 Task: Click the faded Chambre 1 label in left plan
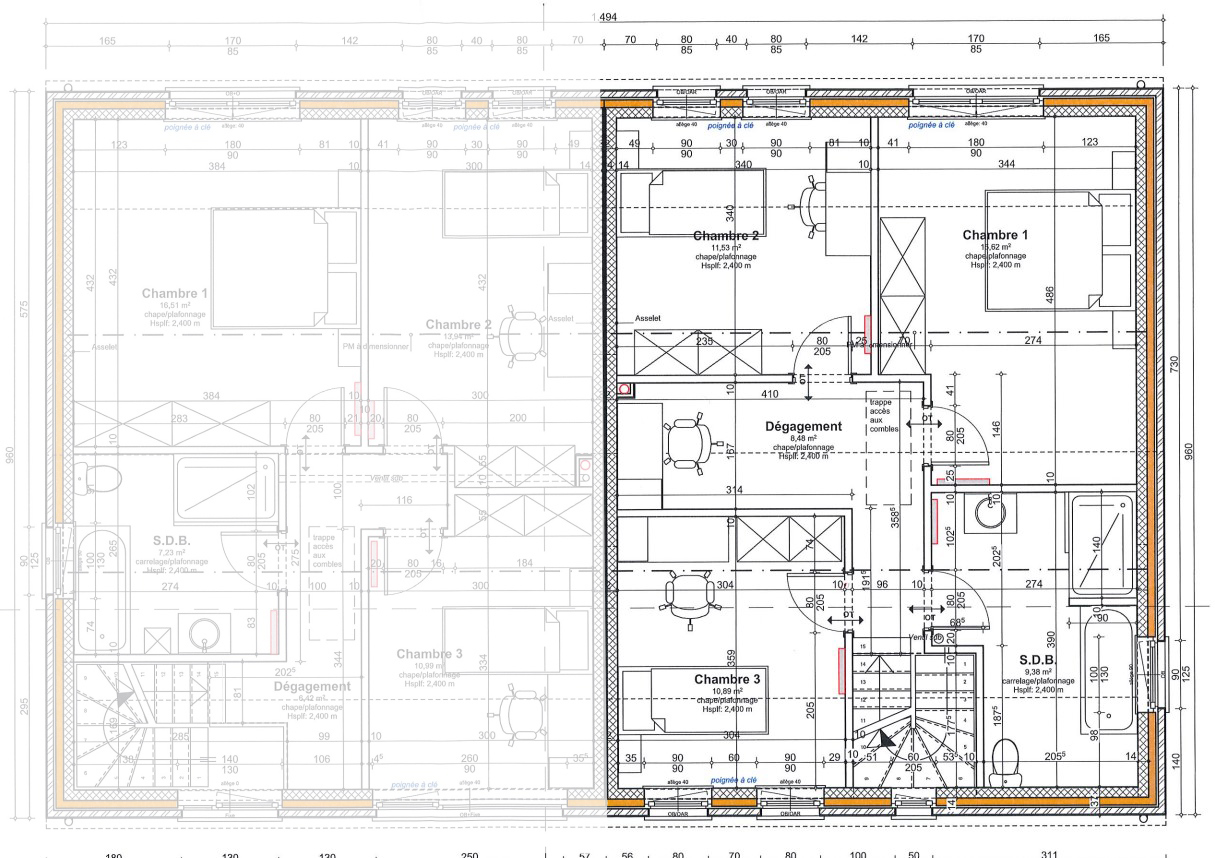[x=174, y=294]
